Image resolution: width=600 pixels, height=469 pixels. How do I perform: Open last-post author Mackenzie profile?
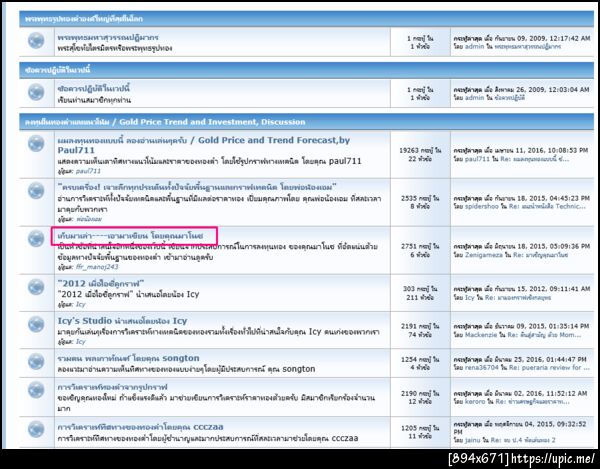tap(482, 335)
